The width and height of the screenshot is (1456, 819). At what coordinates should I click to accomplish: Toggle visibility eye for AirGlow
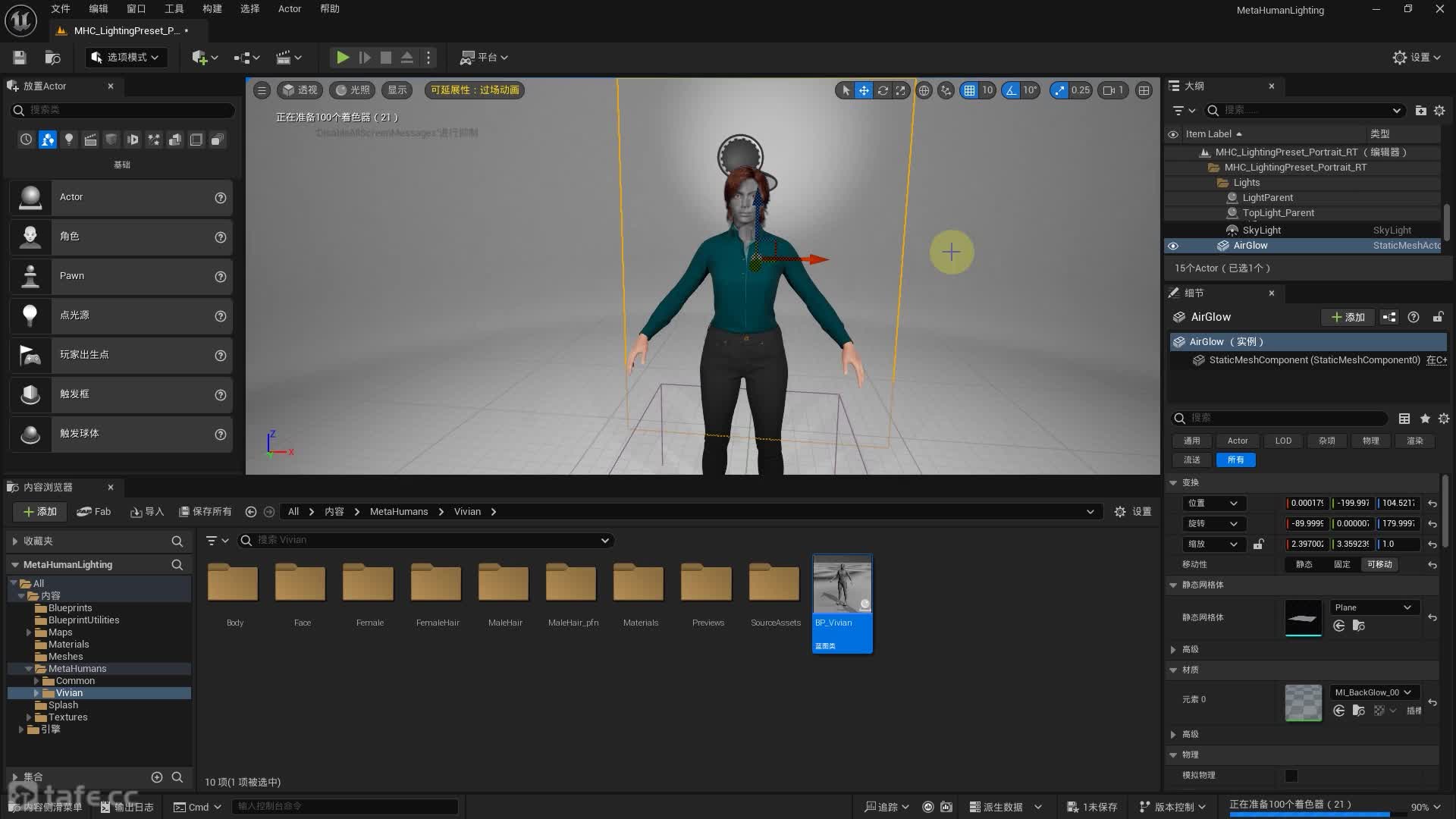1173,246
